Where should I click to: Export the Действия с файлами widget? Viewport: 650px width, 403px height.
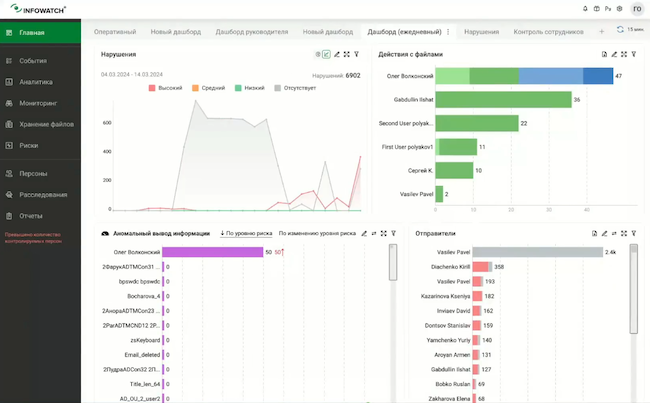tap(604, 54)
